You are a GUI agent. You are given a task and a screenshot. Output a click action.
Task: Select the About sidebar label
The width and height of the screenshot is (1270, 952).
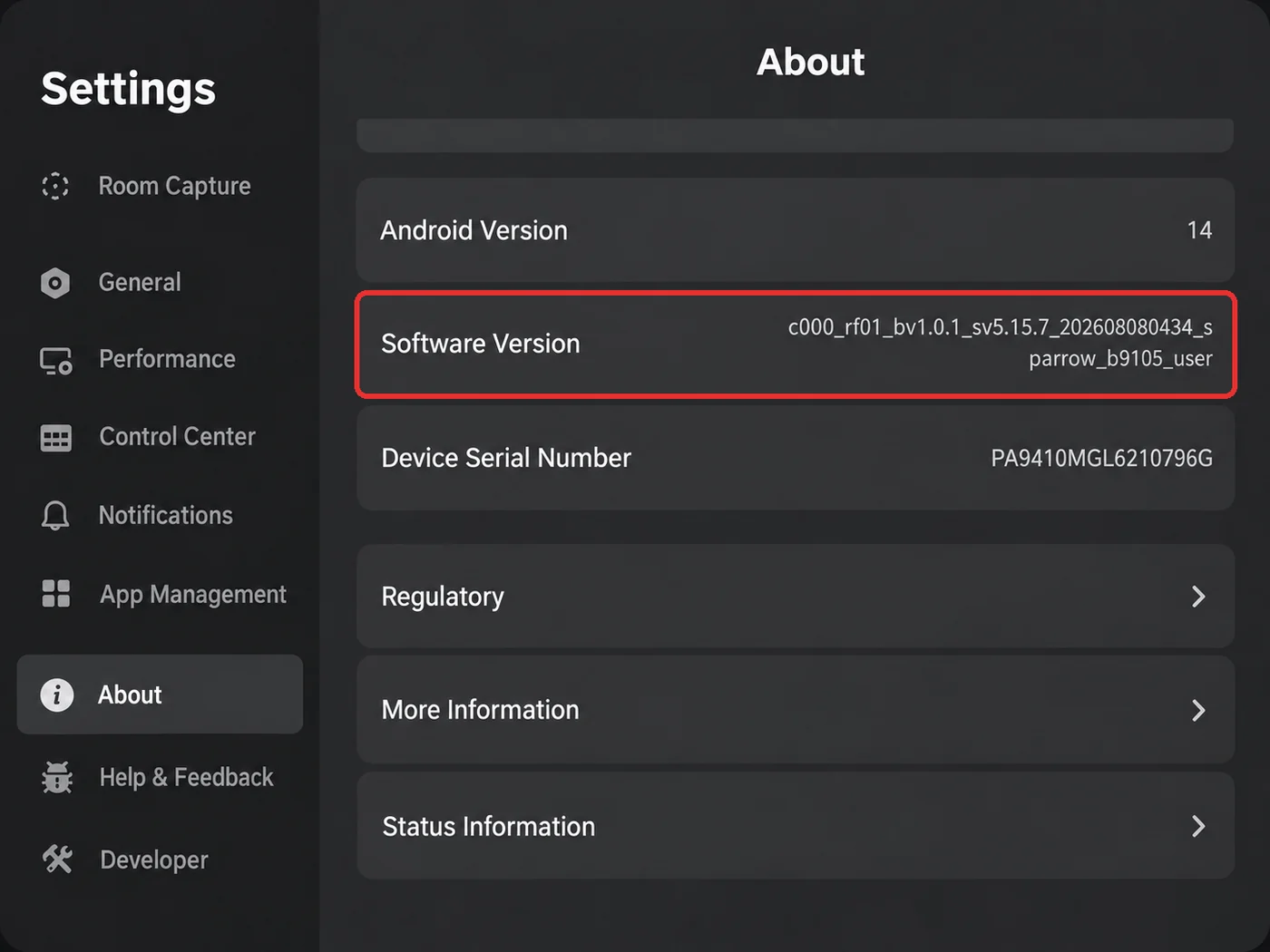click(130, 695)
